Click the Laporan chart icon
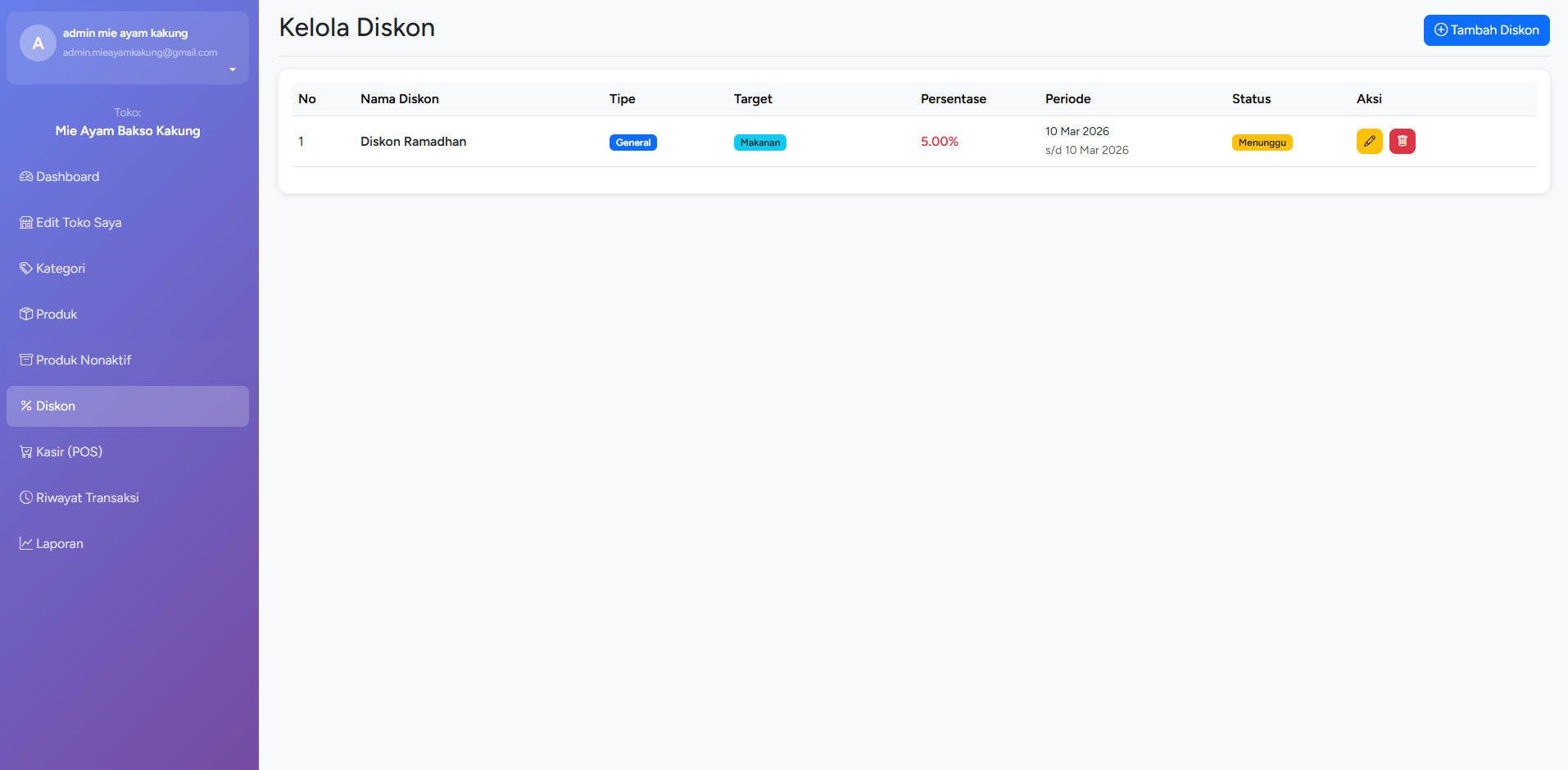 (26, 544)
